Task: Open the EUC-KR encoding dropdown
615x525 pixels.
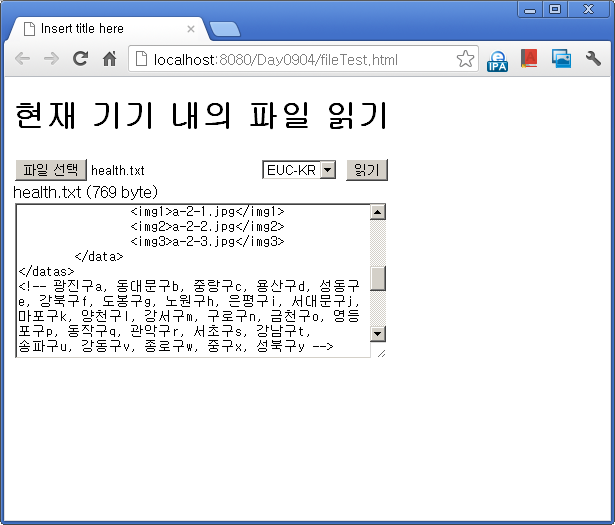Action: pyautogui.click(x=299, y=170)
